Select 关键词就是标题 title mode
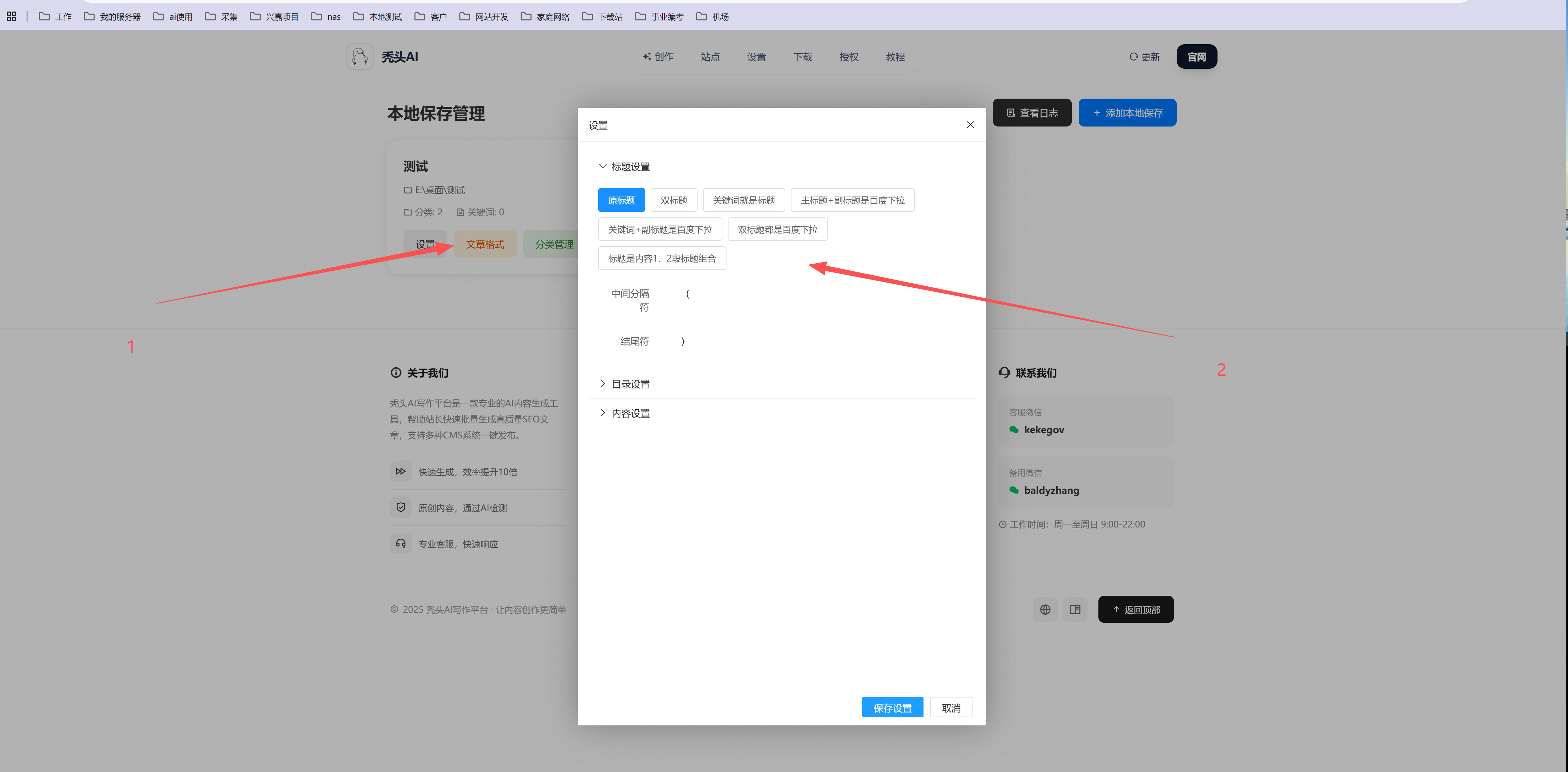 [743, 200]
